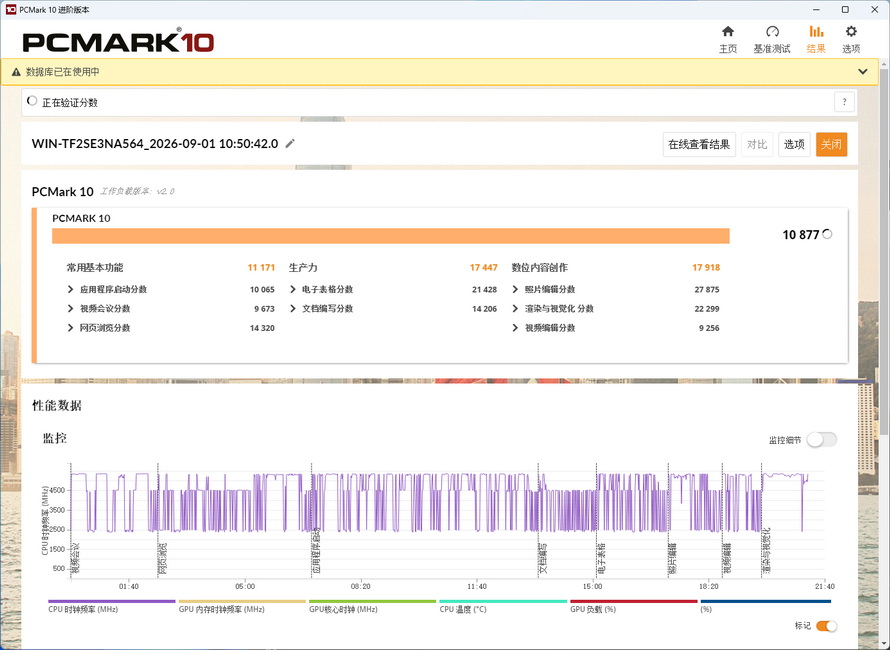
Task: Click the warning triangle icon
Action: click(x=16, y=72)
